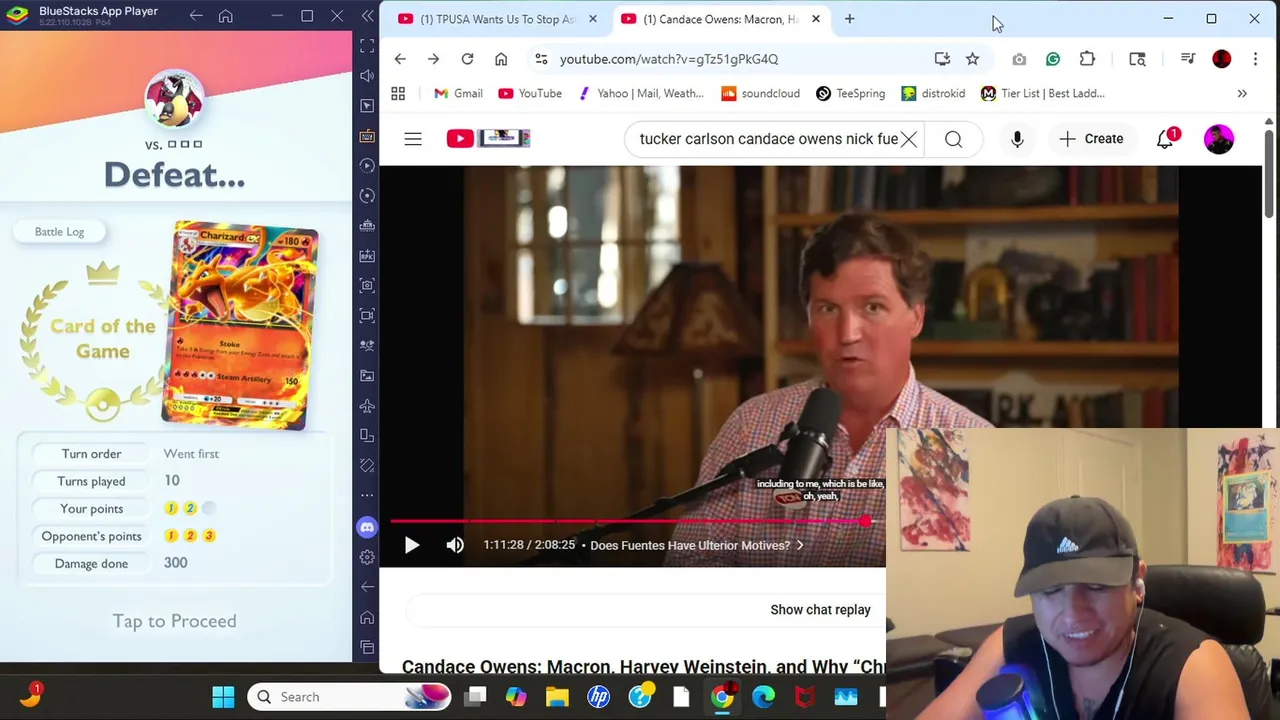Screen dimensions: 1280x720
Task: Open Chrome extensions puzzle icon
Action: pyautogui.click(x=1087, y=59)
